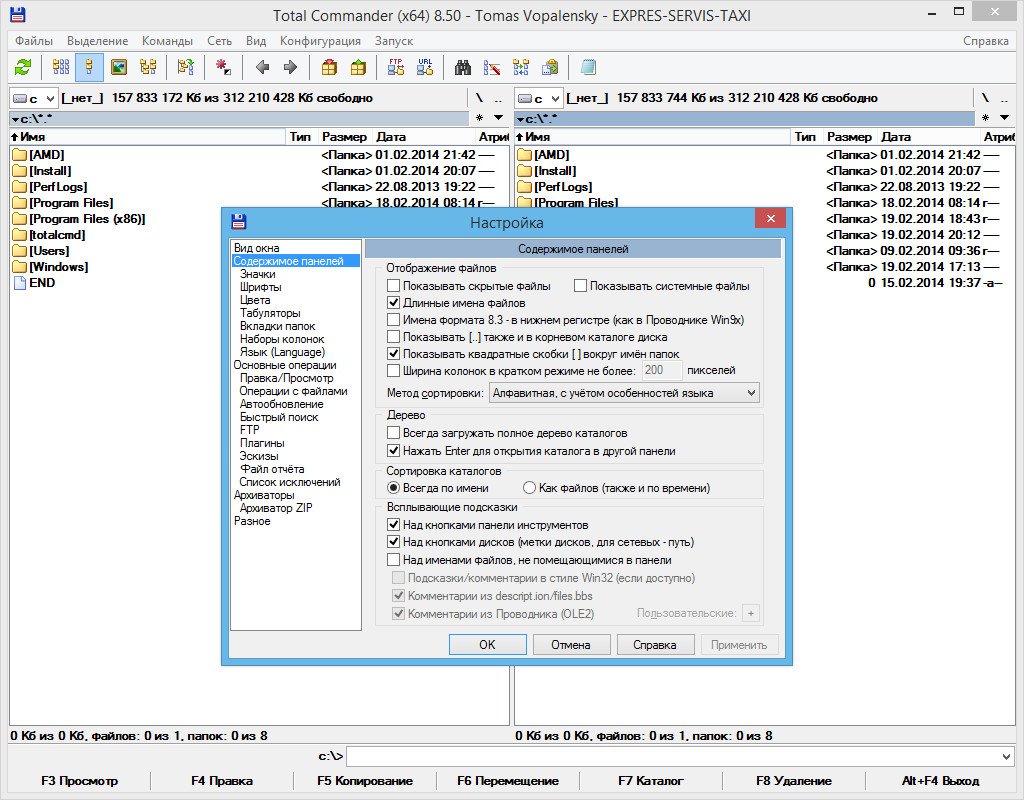This screenshot has width=1024, height=800.
Task: Click F5 Копирование button
Action: point(364,781)
